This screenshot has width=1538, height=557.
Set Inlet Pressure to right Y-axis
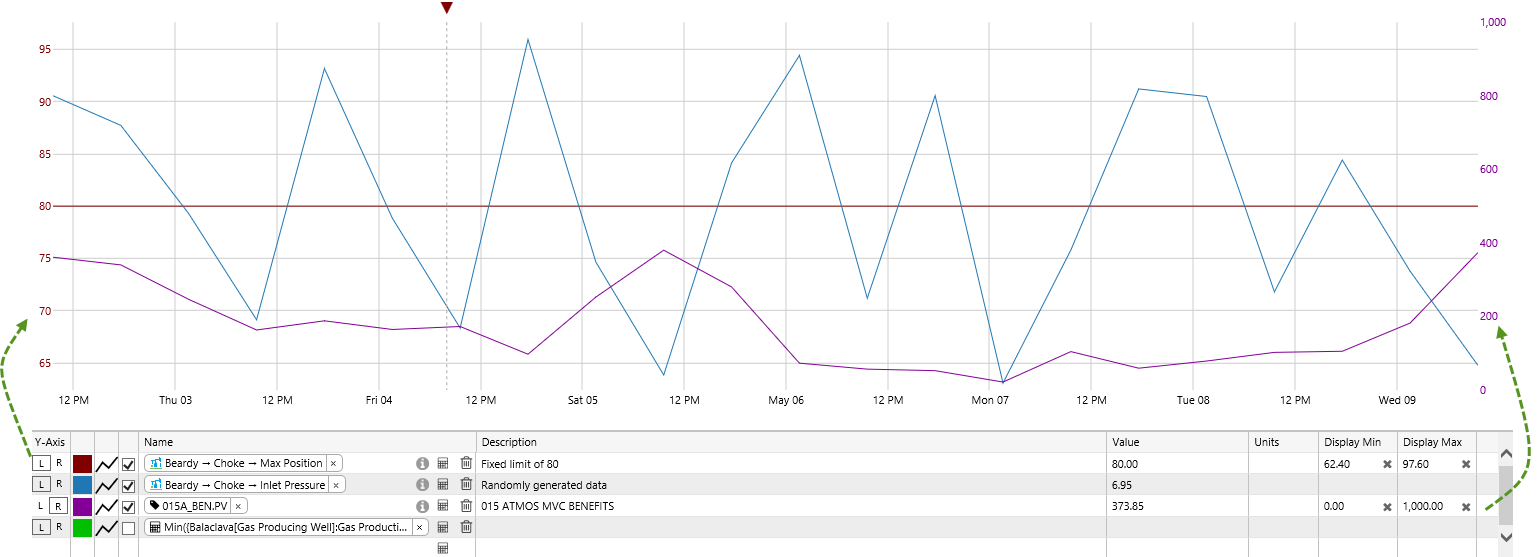coord(58,484)
